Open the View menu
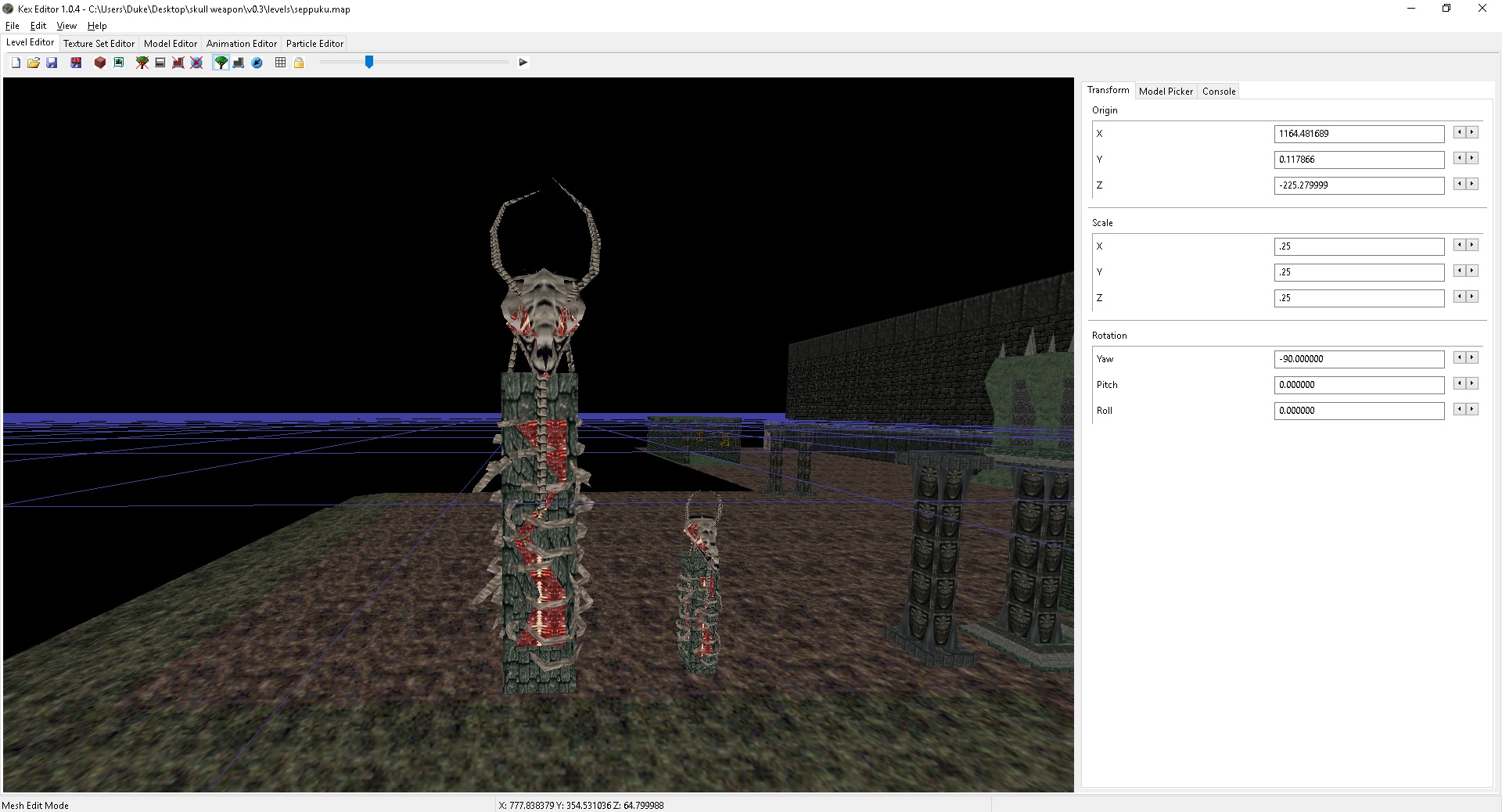 point(66,26)
